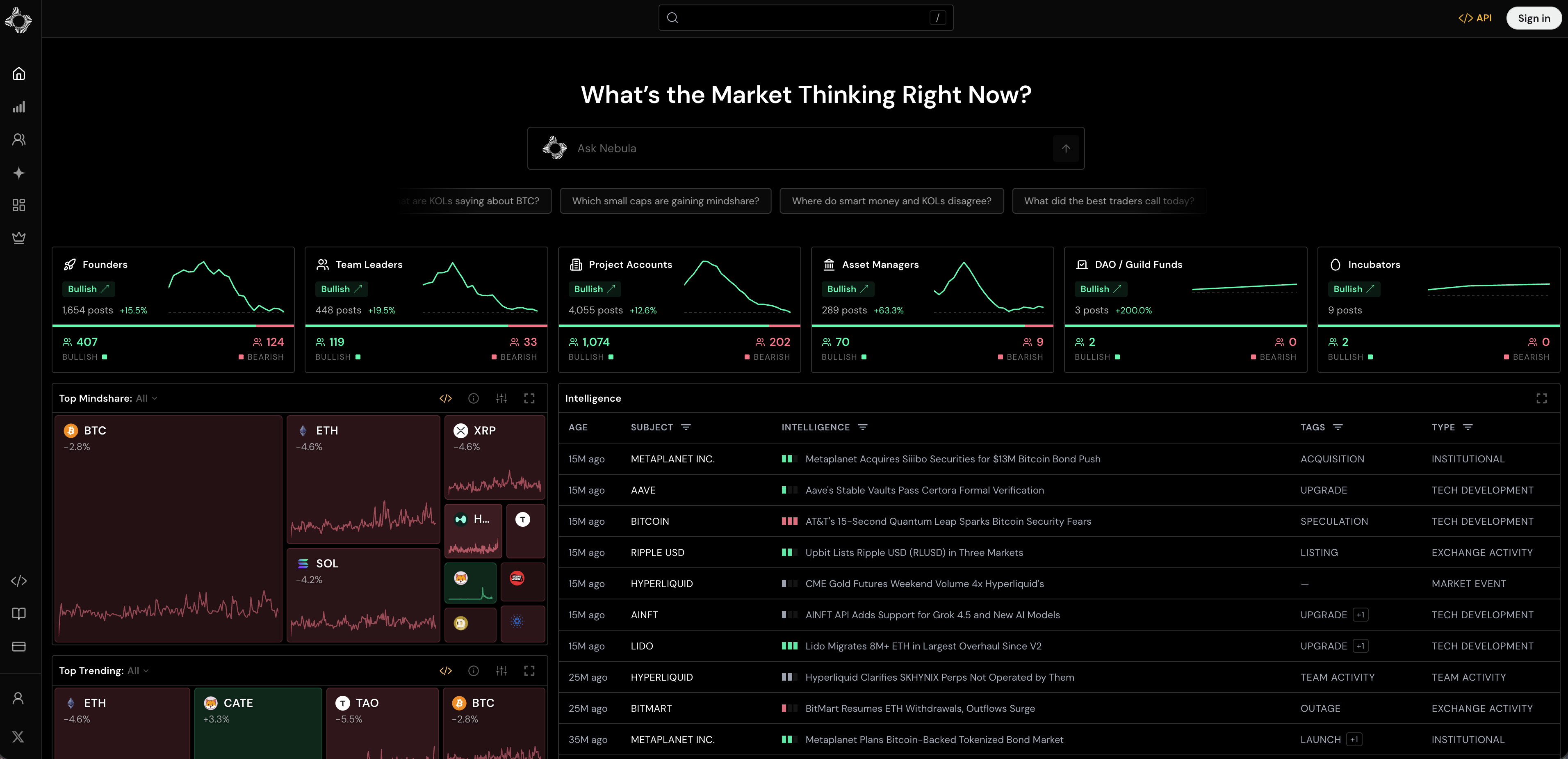
Task: Open the Asset Managers sentiment card
Action: 932,309
